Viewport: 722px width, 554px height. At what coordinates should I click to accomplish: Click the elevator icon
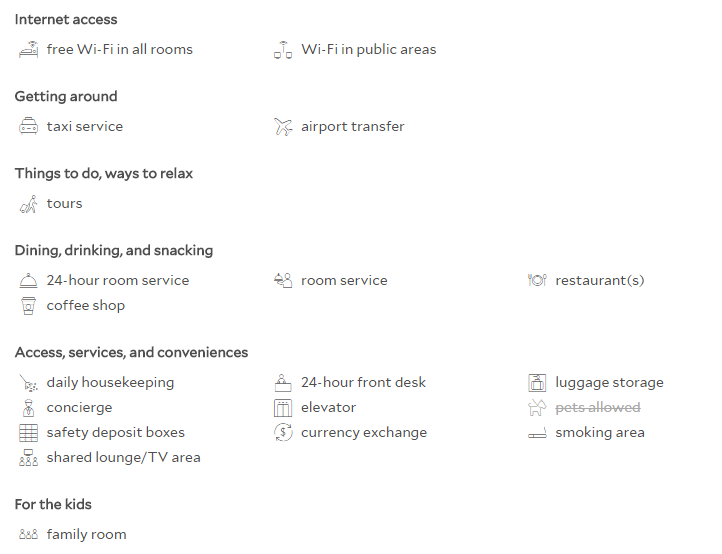click(283, 408)
